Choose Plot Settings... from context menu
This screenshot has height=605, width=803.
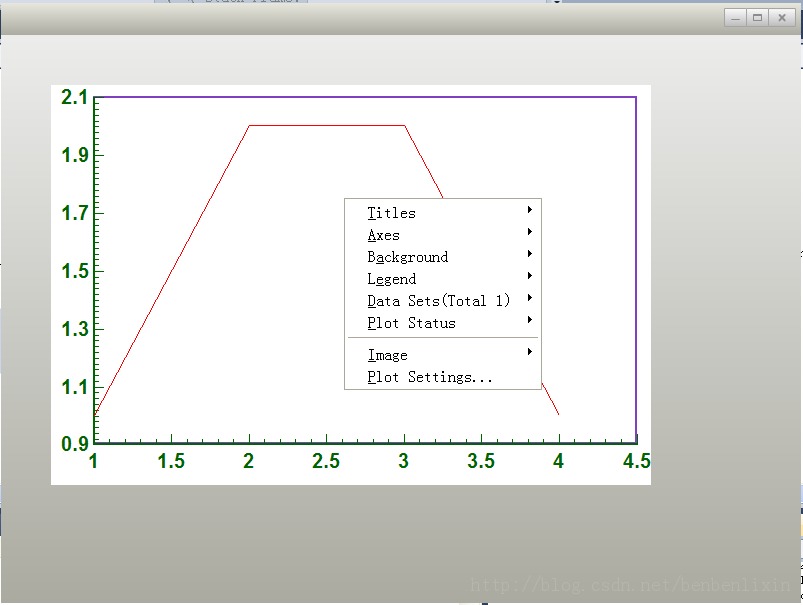[442, 377]
